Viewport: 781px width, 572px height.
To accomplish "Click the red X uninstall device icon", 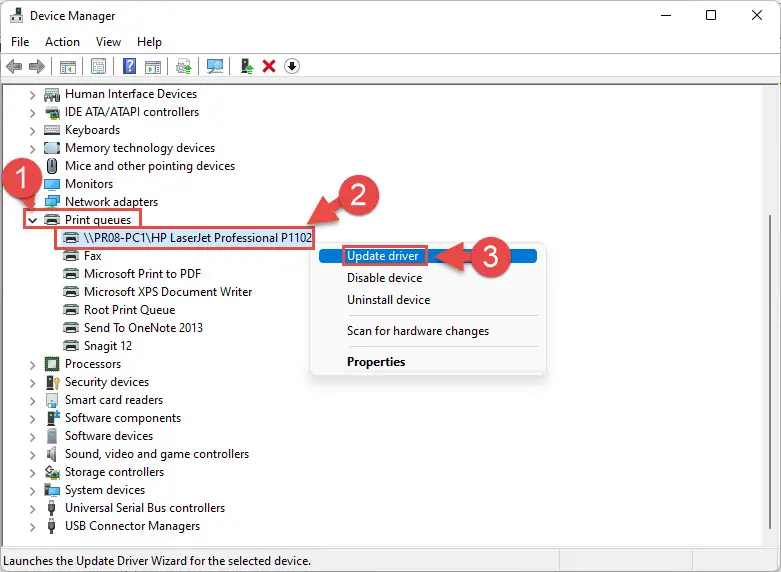I will pos(269,66).
